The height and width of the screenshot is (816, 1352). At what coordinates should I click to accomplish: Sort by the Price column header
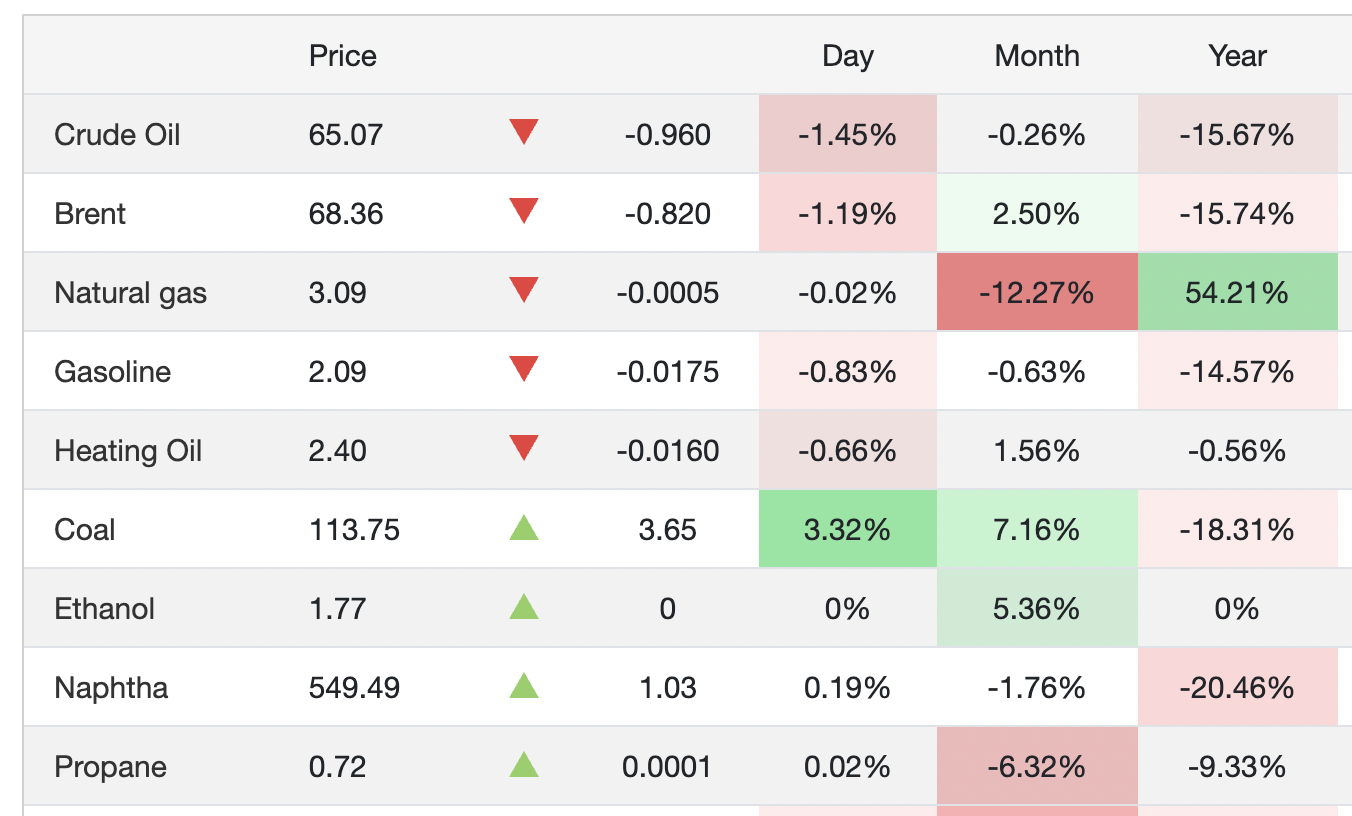[x=343, y=56]
